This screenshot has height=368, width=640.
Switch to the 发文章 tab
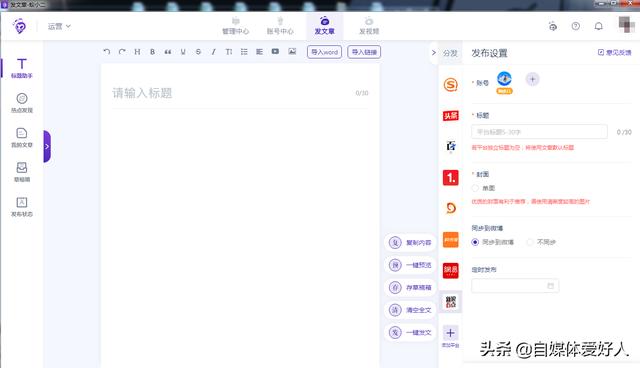(324, 26)
